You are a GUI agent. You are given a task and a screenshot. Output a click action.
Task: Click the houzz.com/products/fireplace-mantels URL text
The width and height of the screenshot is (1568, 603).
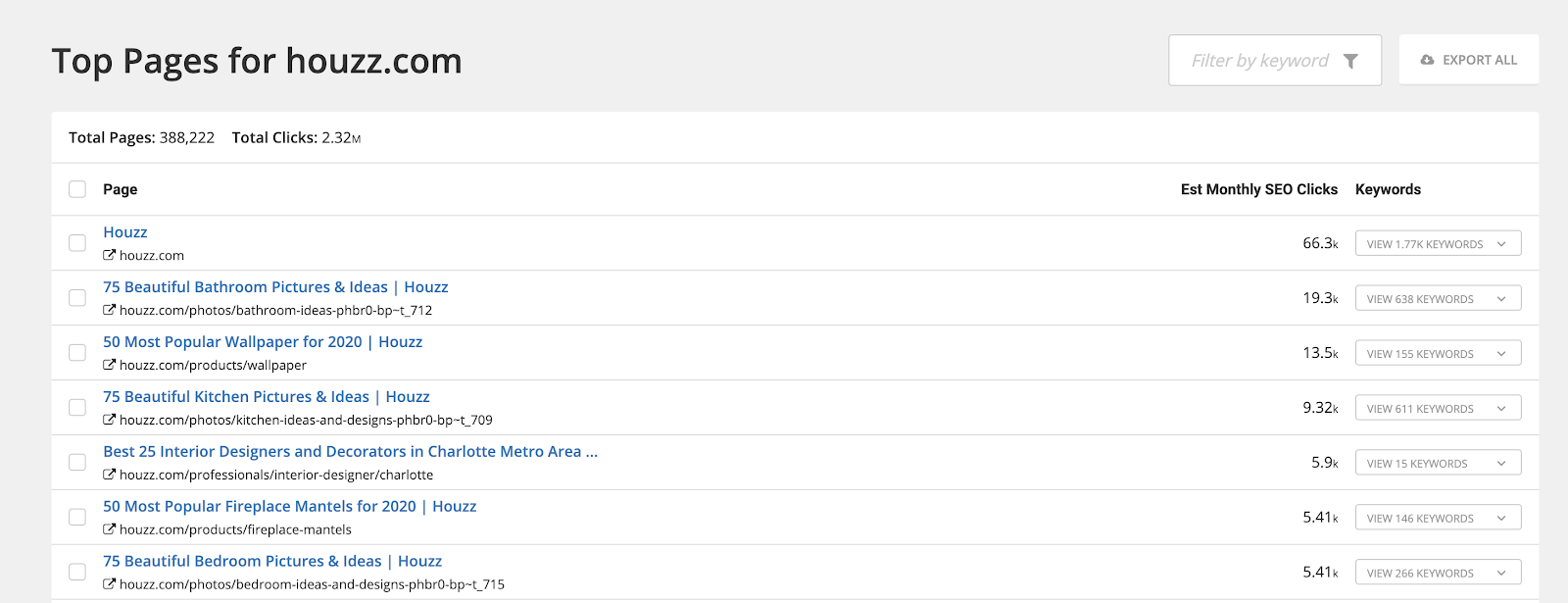235,529
